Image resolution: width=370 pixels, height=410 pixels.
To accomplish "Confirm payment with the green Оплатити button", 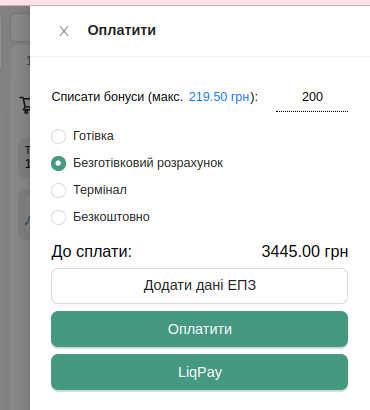I will [x=199, y=329].
